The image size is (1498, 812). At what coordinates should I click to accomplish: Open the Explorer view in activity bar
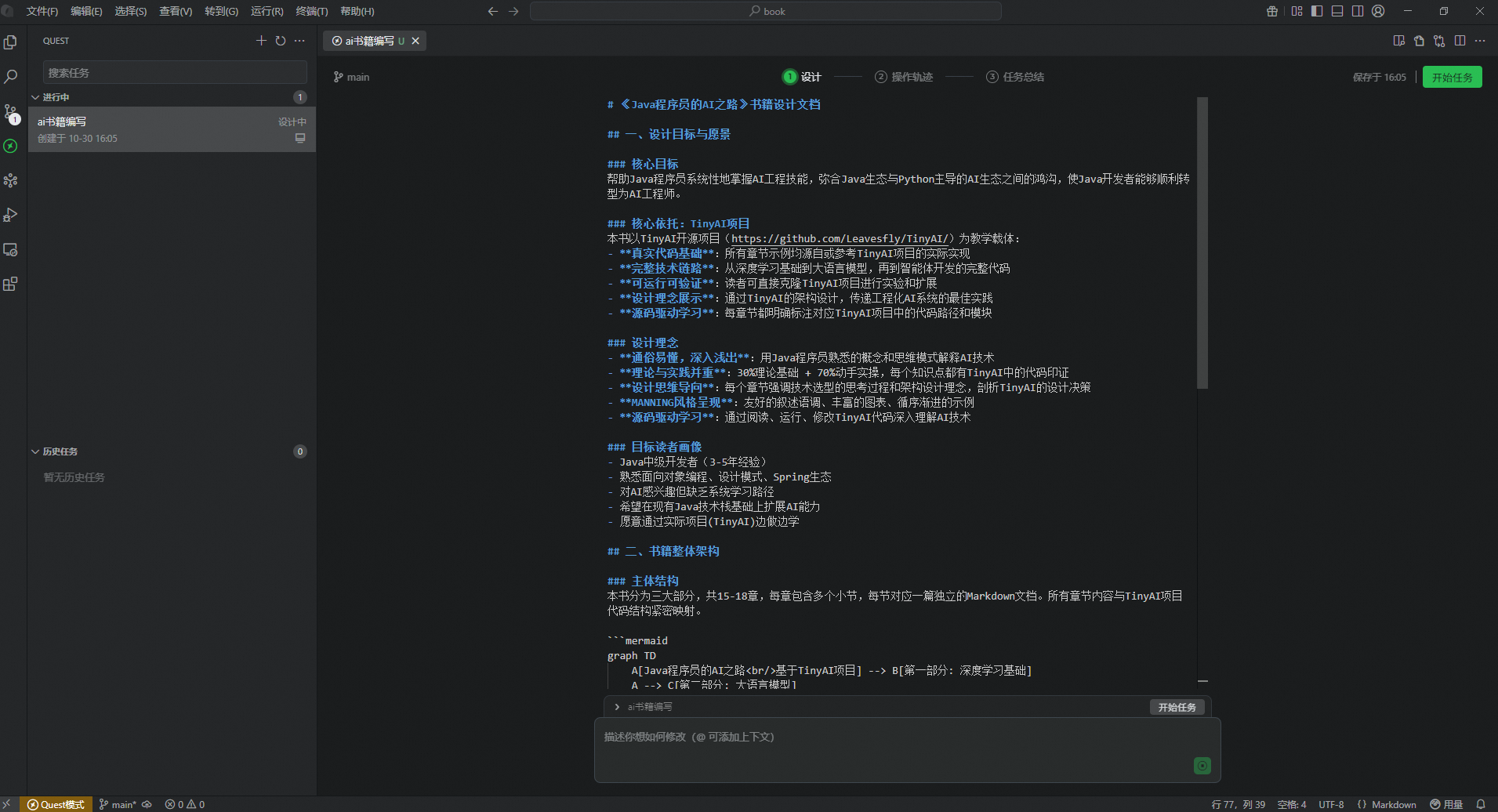(x=10, y=42)
